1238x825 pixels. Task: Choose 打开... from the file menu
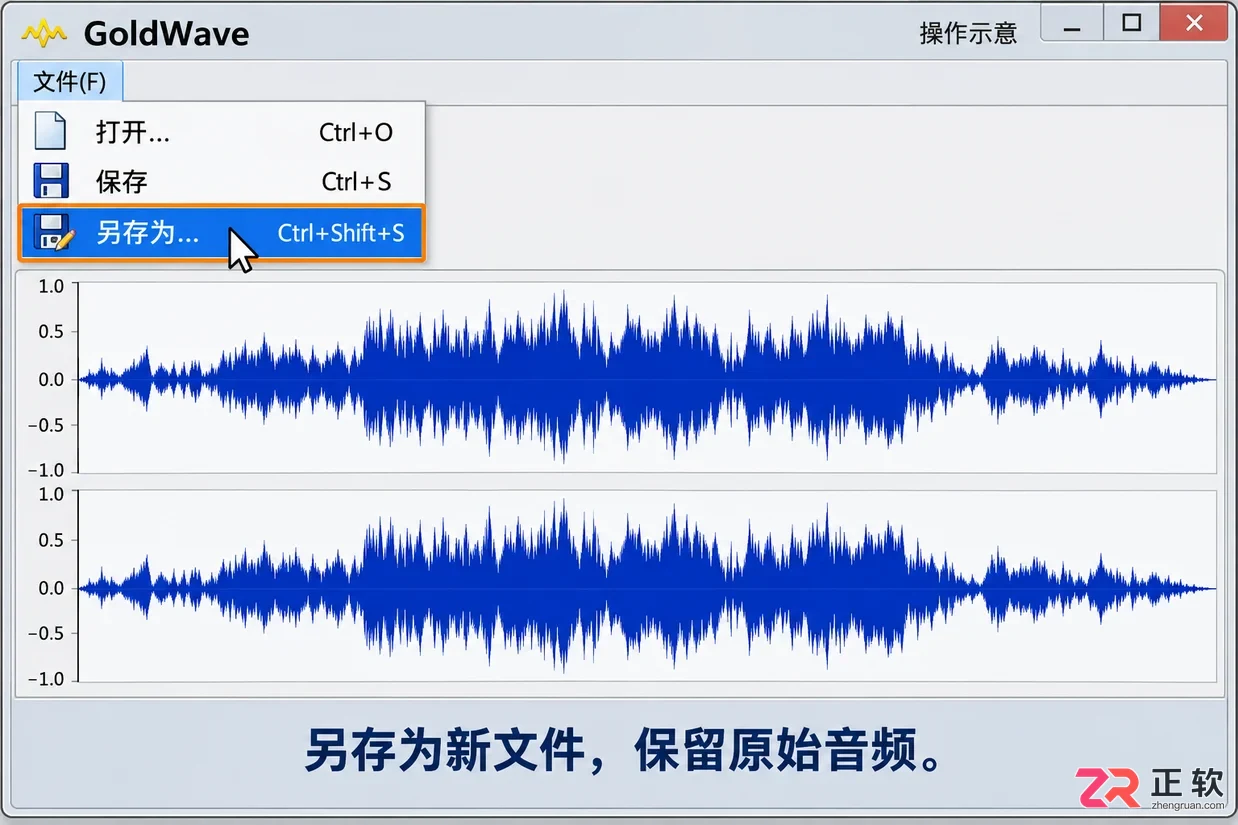tap(222, 132)
